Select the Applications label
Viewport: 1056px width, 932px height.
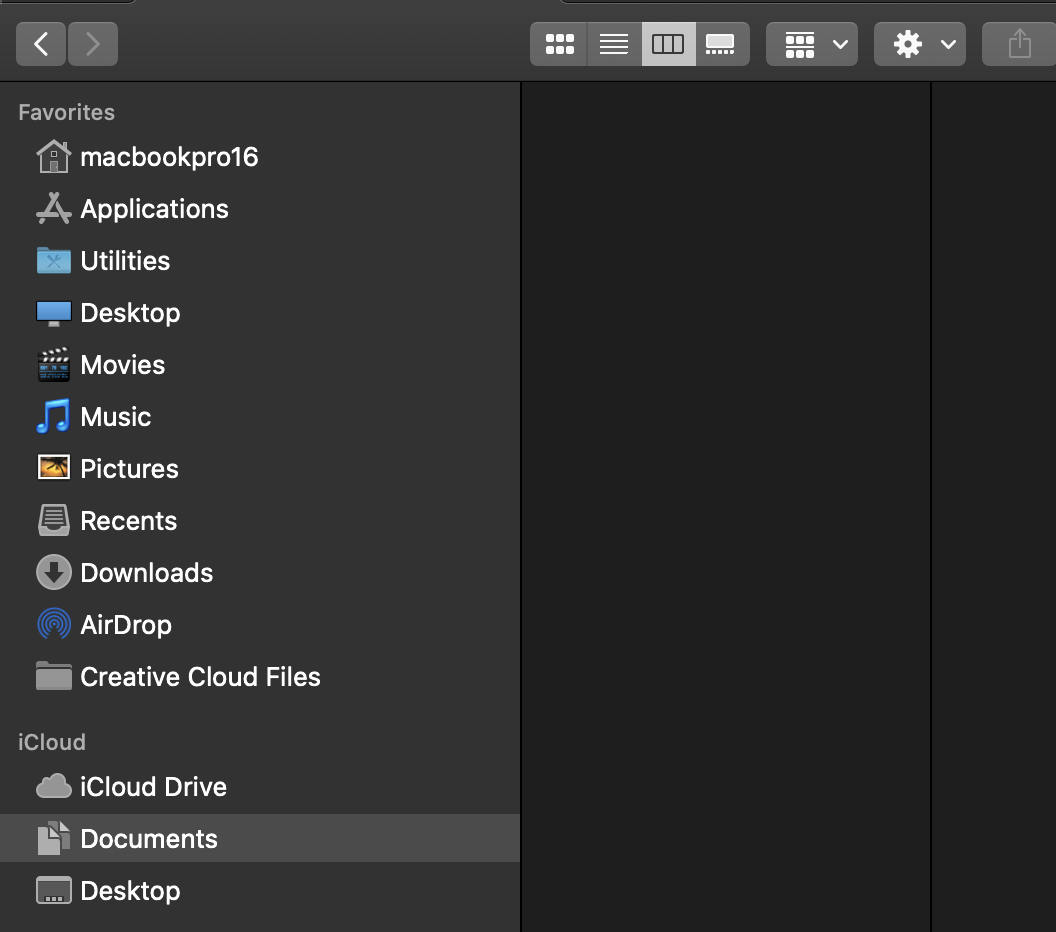pyautogui.click(x=154, y=209)
